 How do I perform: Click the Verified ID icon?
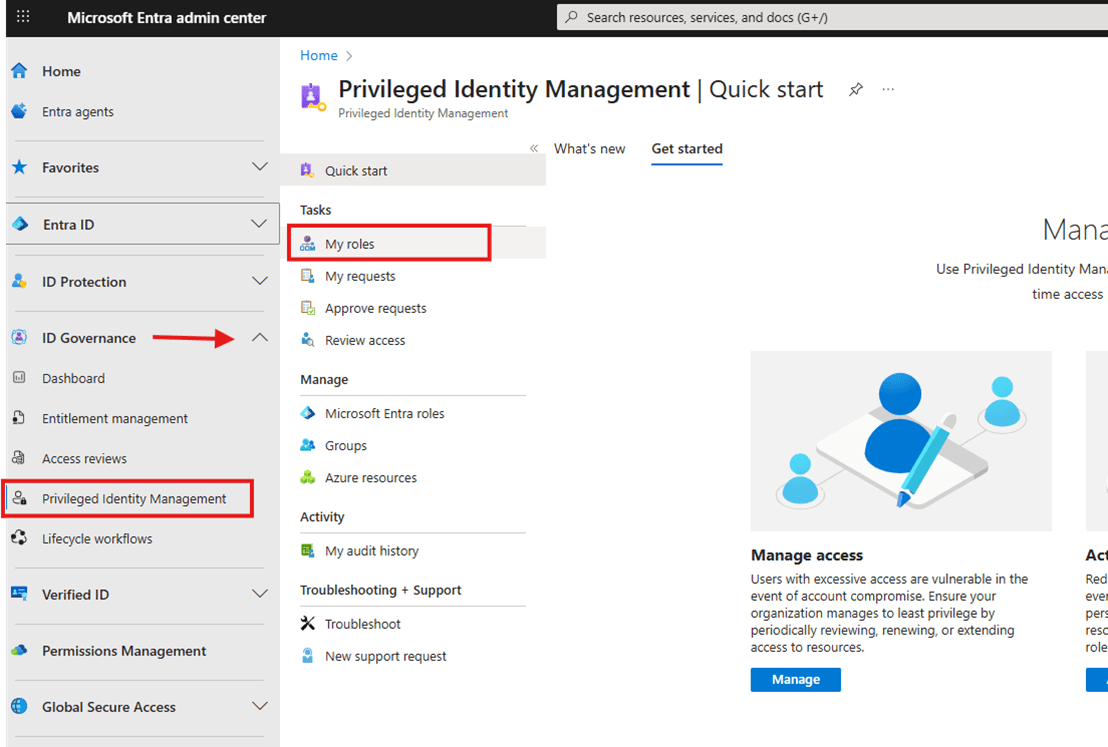[x=19, y=594]
